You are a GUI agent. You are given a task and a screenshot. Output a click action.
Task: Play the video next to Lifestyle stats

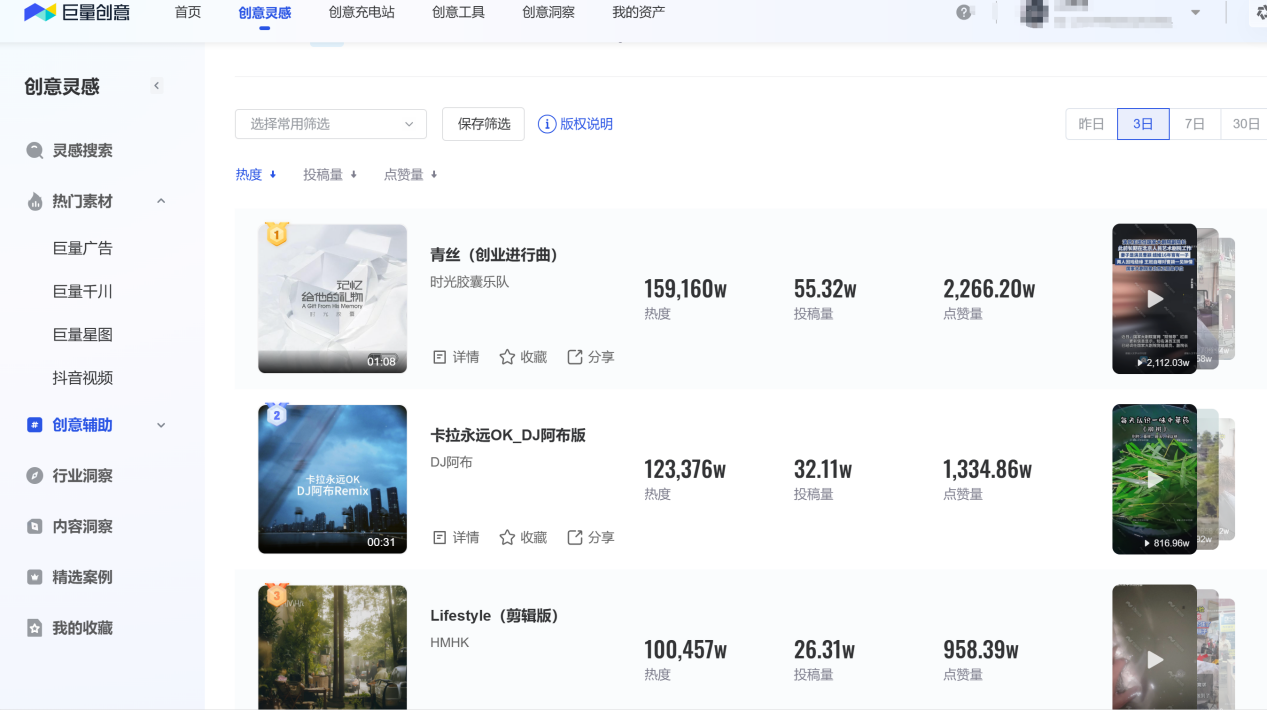pos(1155,659)
